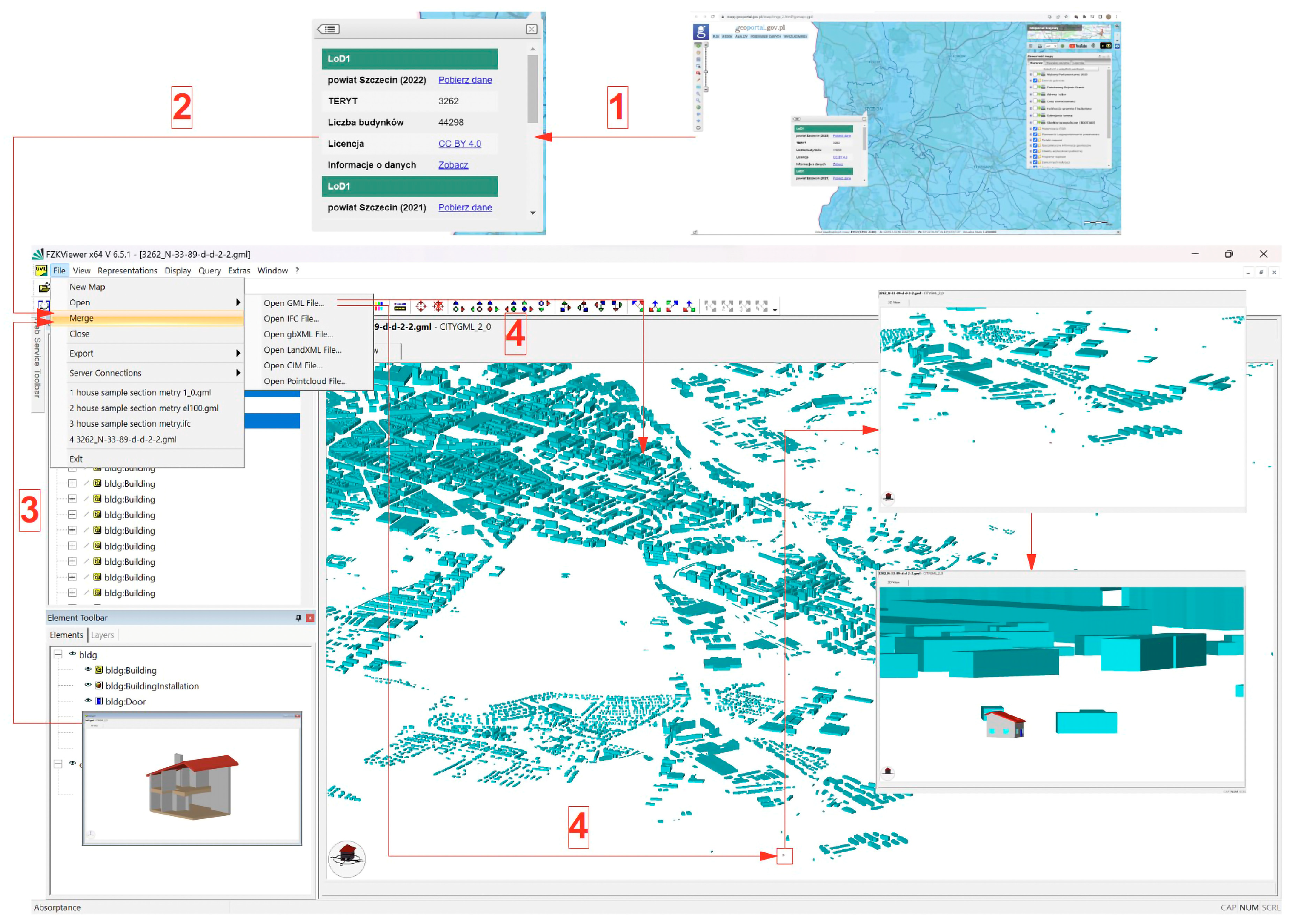Click the sectioned house model thumbnail
Viewport: 1295px width, 924px height.
pos(192,785)
